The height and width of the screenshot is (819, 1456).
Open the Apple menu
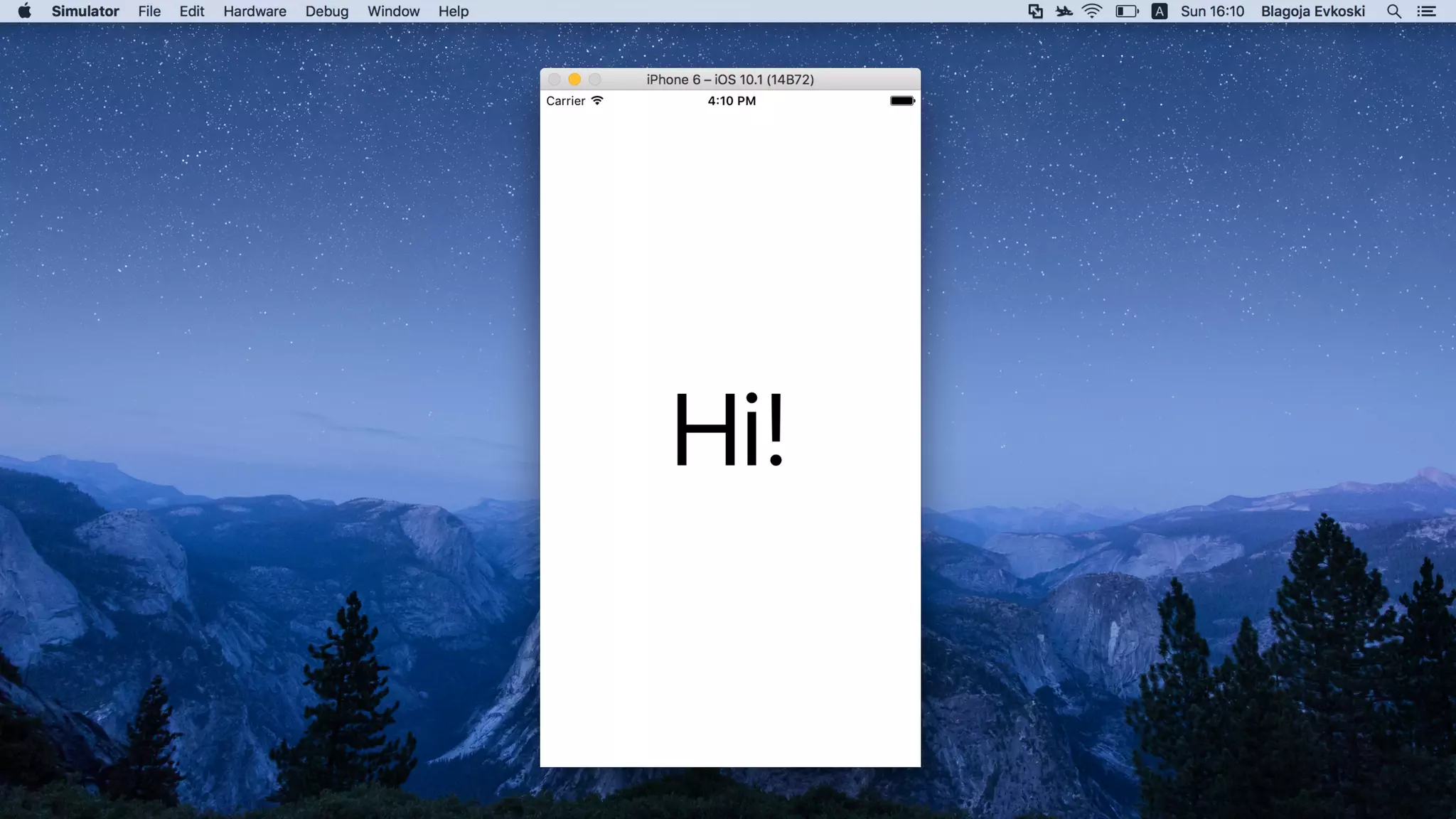[x=24, y=11]
